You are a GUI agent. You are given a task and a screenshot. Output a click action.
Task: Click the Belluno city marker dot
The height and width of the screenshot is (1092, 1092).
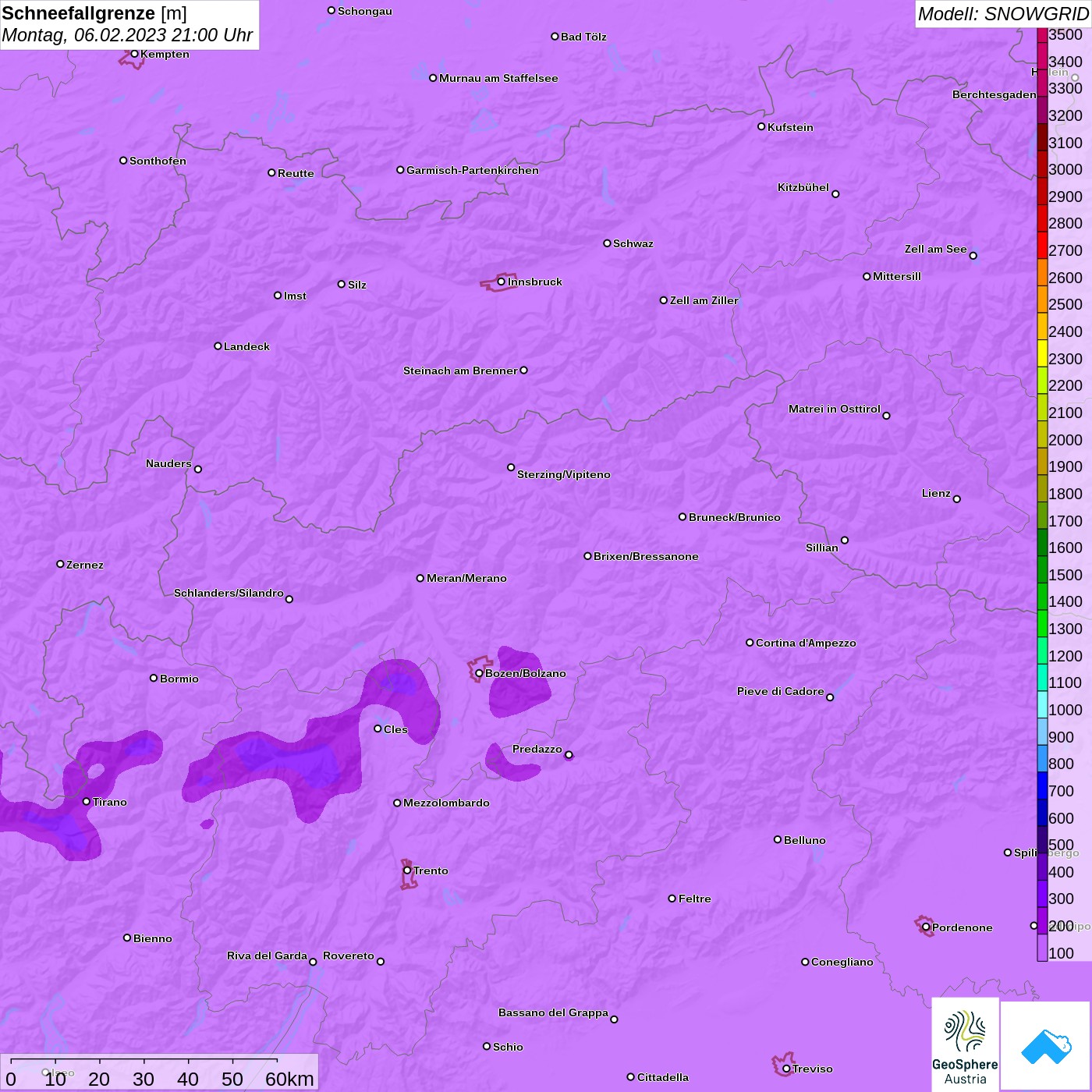[778, 839]
